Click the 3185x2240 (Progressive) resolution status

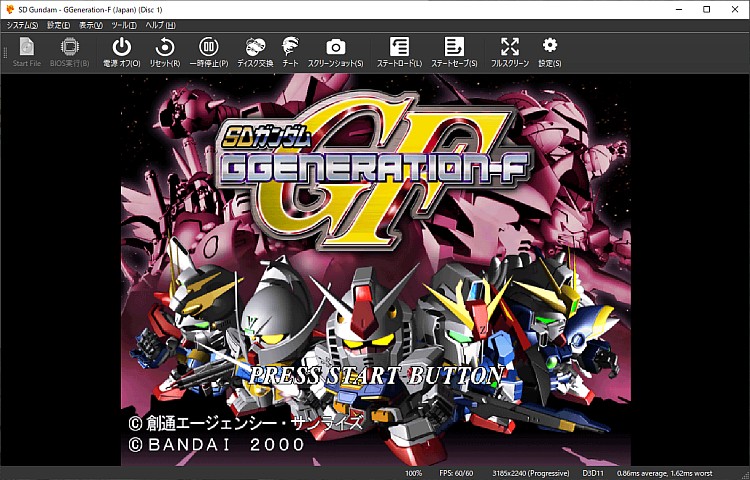tap(531, 473)
